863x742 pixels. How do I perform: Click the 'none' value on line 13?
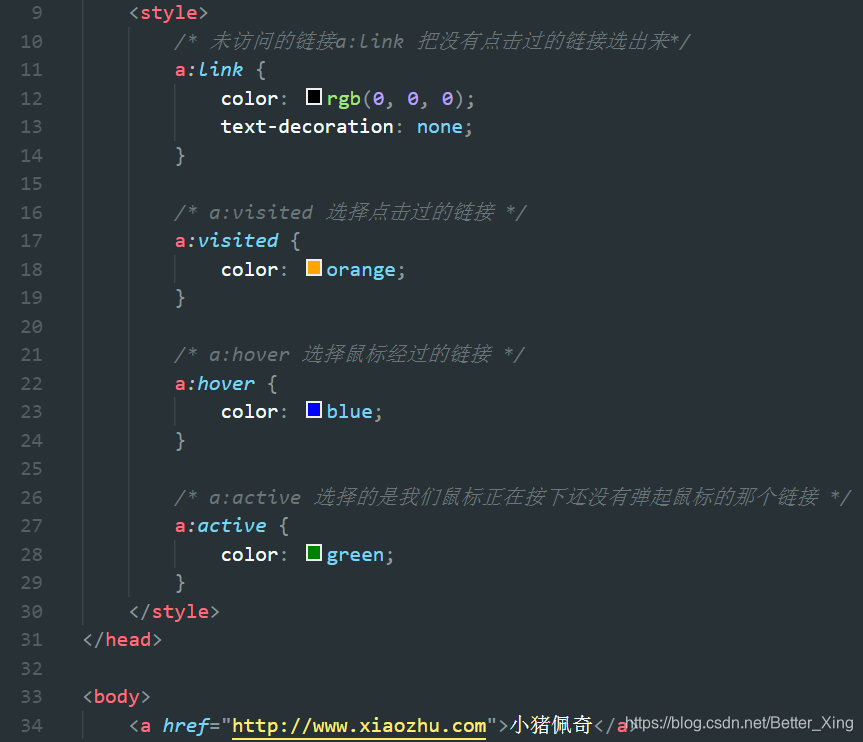pyautogui.click(x=440, y=127)
